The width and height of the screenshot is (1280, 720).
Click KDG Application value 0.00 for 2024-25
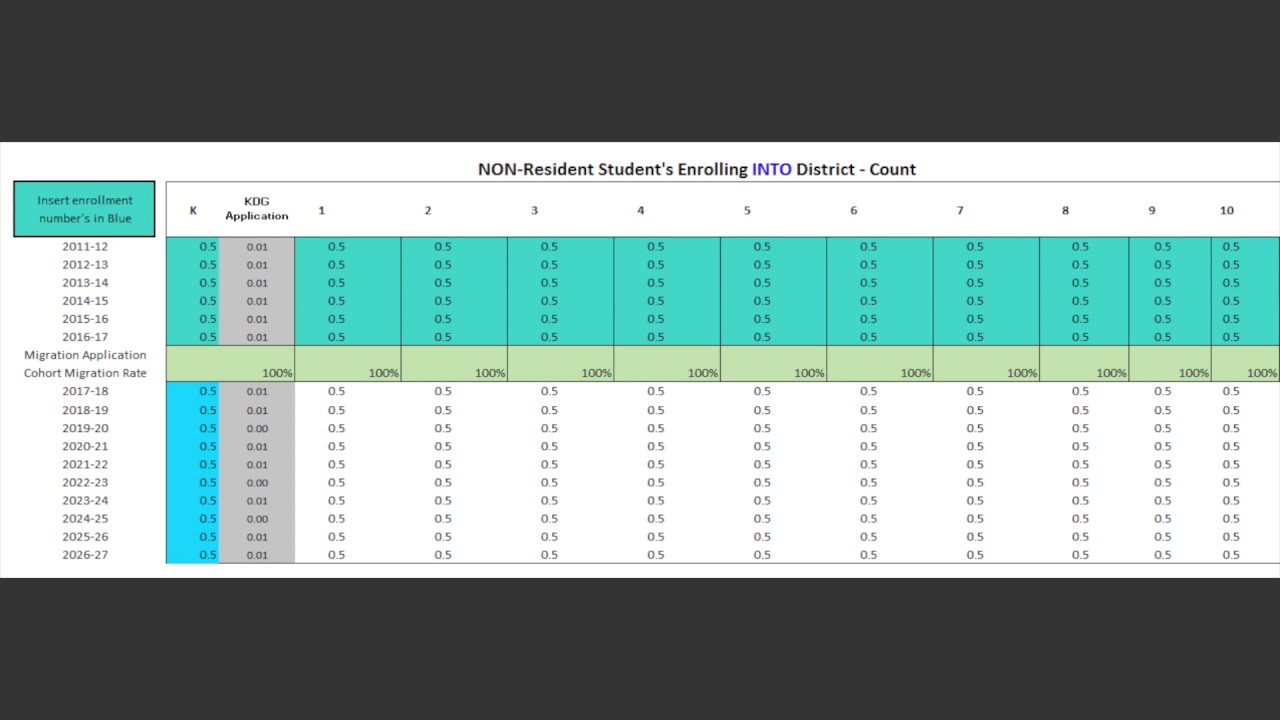pos(257,518)
